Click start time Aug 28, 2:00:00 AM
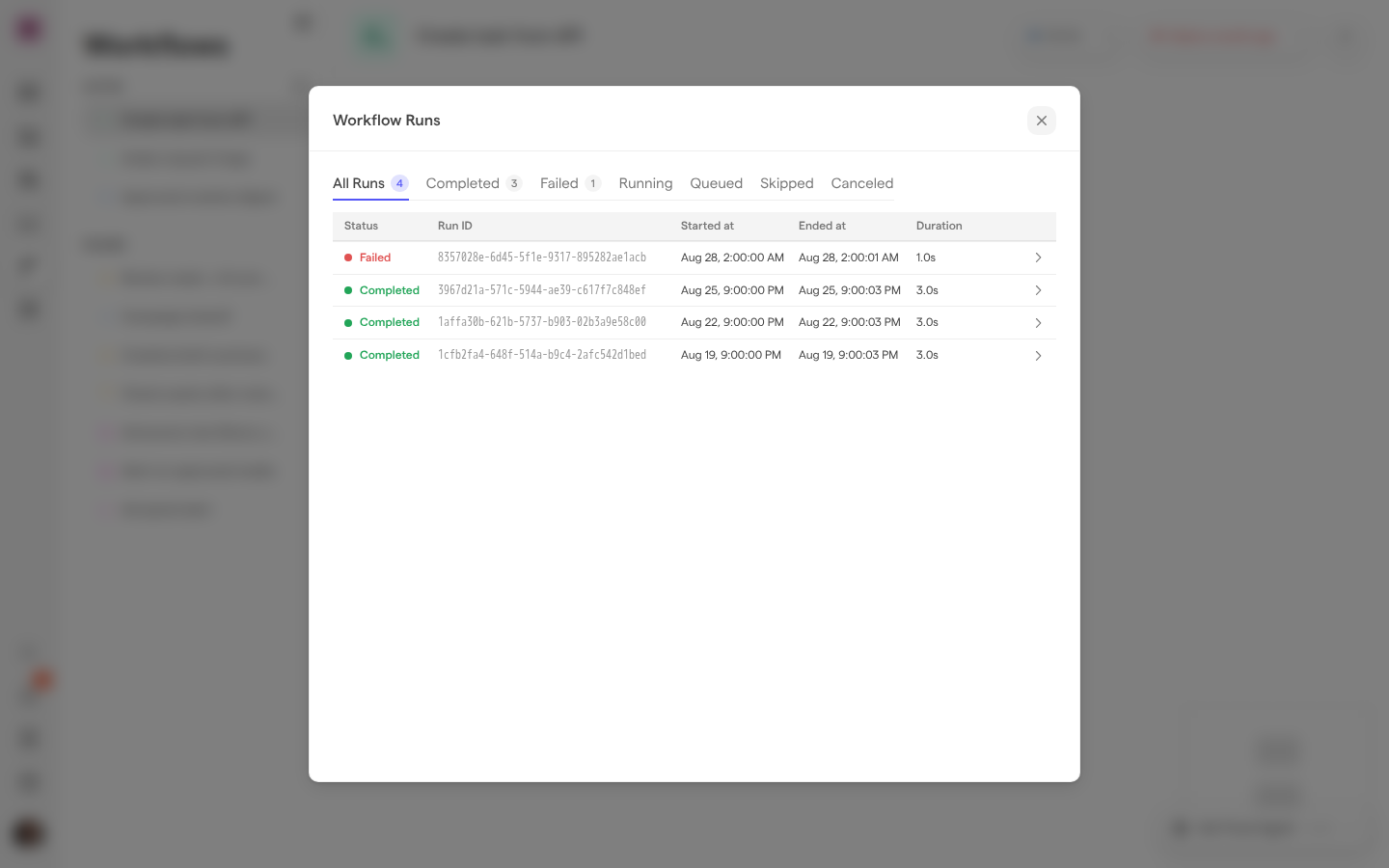This screenshot has width=1389, height=868. pos(732,258)
